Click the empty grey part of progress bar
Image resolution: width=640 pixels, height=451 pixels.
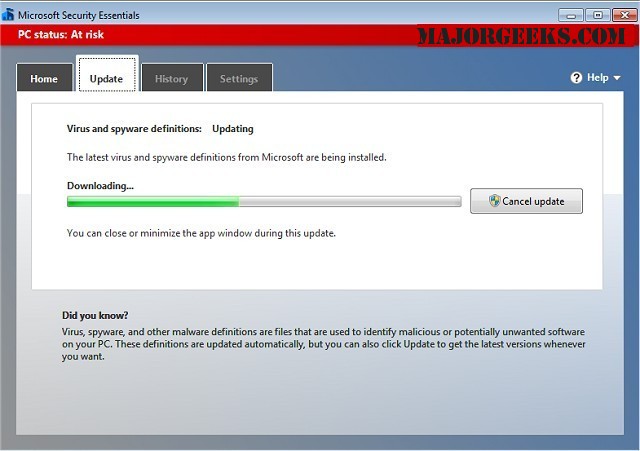pos(350,201)
